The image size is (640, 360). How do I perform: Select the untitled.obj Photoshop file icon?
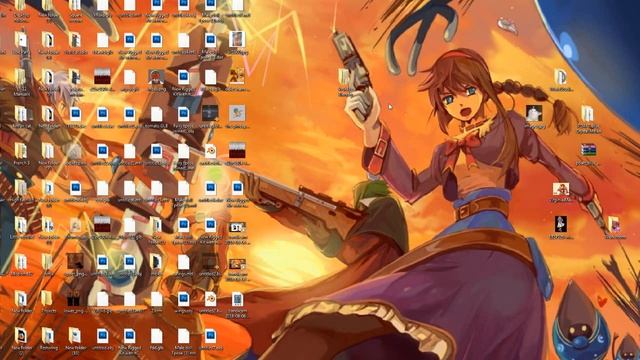pos(102,336)
